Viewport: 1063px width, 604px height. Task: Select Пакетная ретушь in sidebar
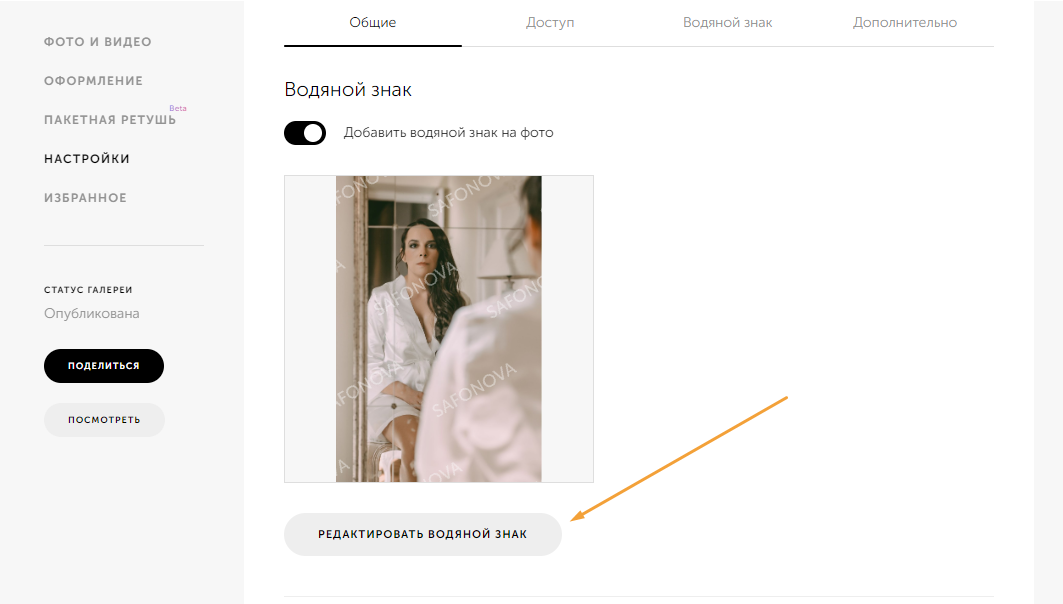click(x=110, y=120)
